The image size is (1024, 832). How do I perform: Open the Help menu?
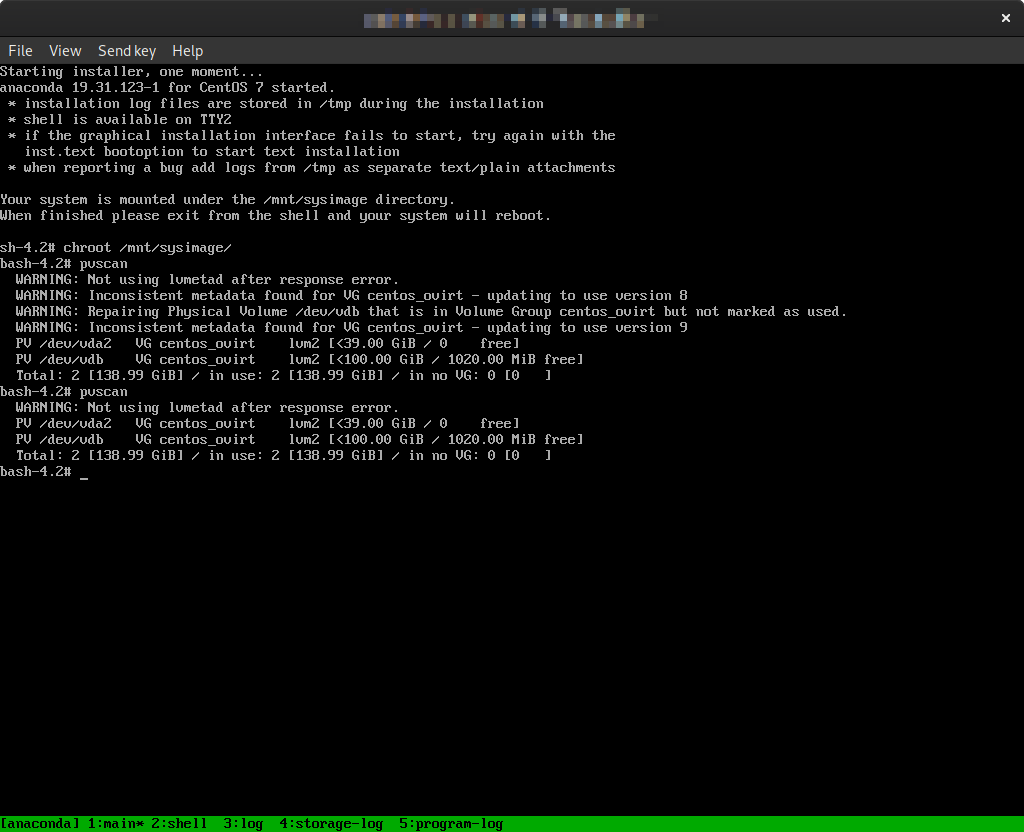click(187, 51)
